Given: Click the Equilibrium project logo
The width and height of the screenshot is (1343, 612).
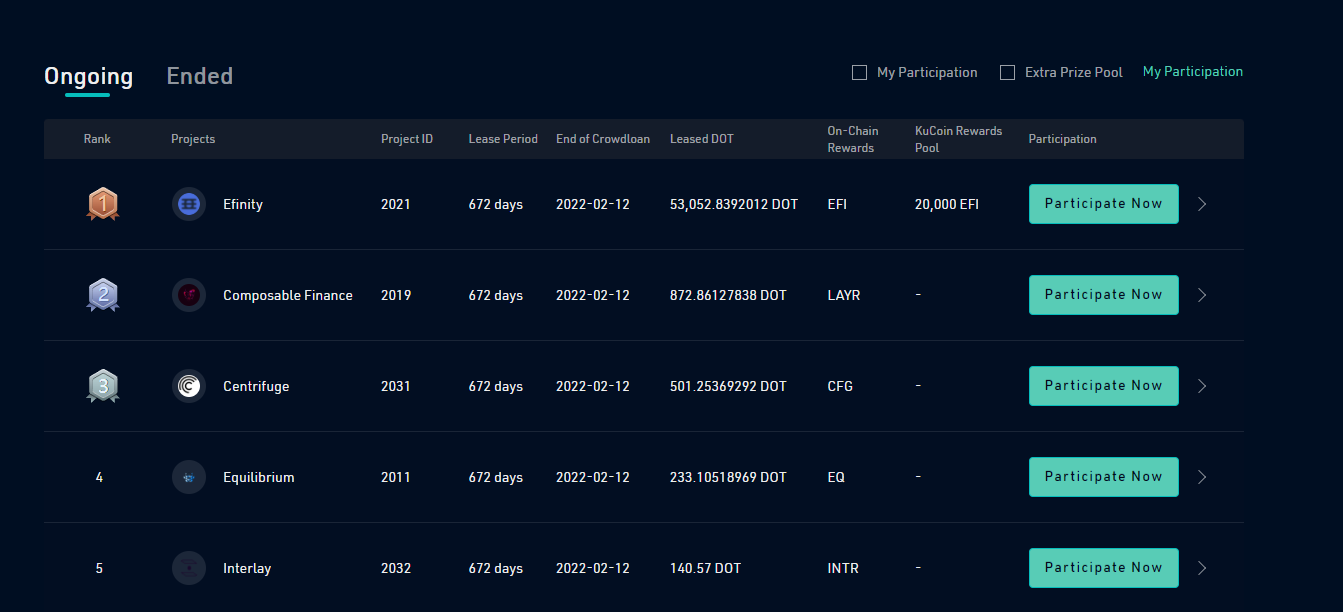Looking at the screenshot, I should [189, 477].
